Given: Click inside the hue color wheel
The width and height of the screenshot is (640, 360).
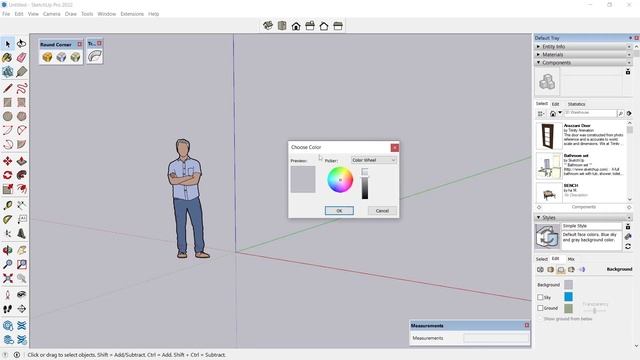Looking at the screenshot, I should pyautogui.click(x=340, y=180).
